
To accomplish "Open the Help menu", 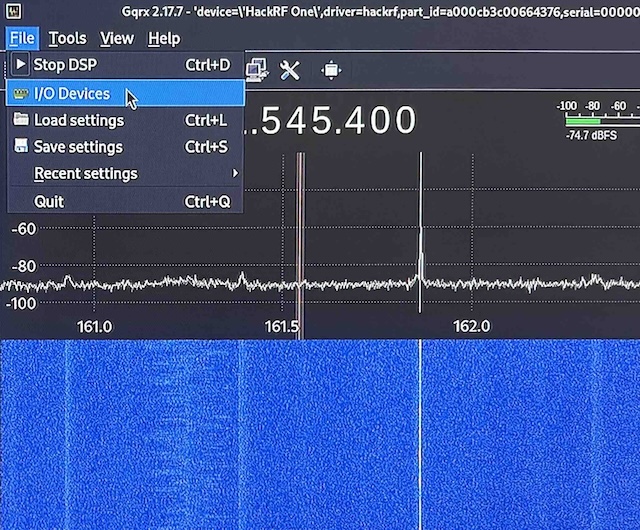I will pos(164,38).
